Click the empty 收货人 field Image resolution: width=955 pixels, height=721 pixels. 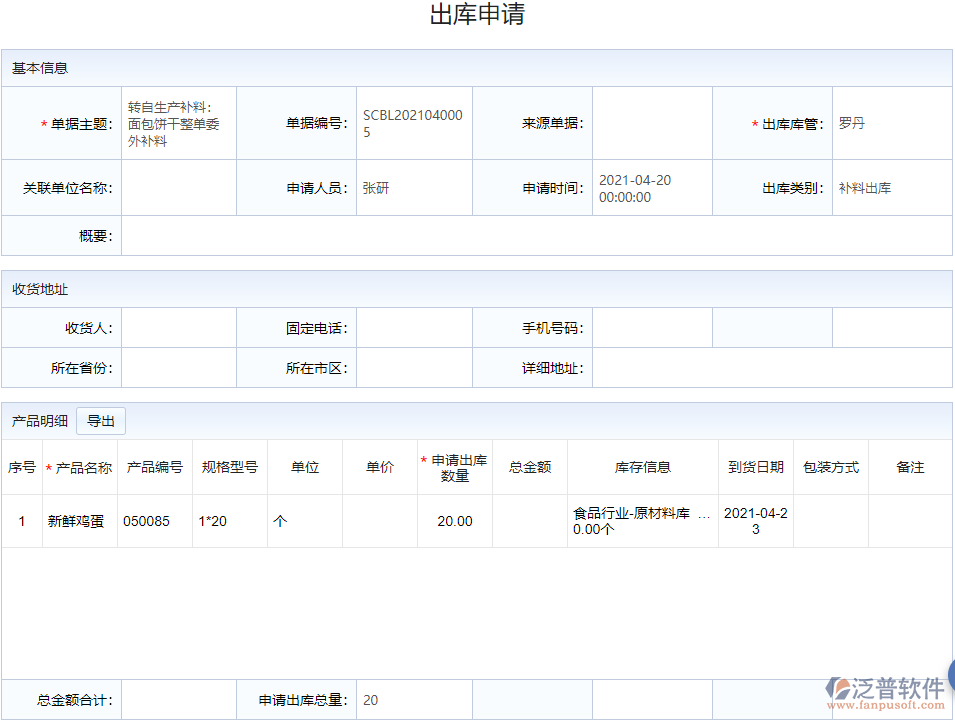[178, 327]
